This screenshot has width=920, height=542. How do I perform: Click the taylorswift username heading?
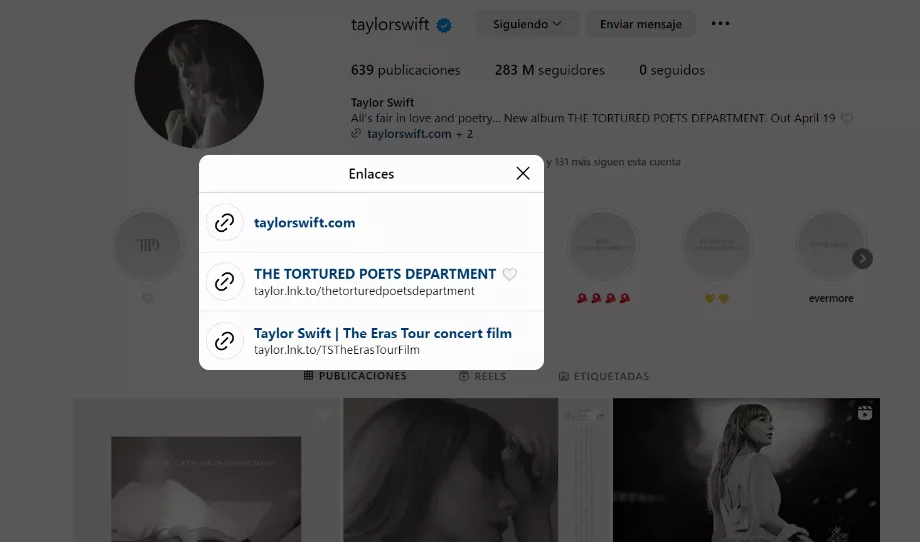390,25
